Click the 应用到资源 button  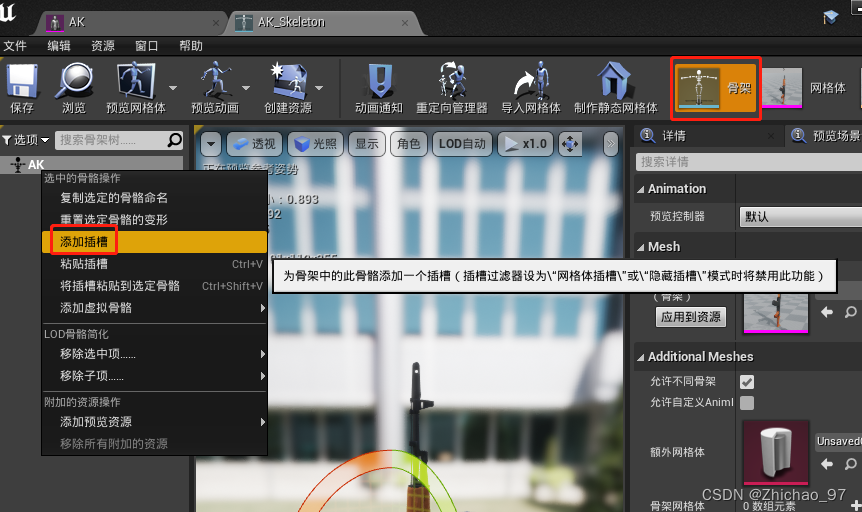click(x=691, y=317)
